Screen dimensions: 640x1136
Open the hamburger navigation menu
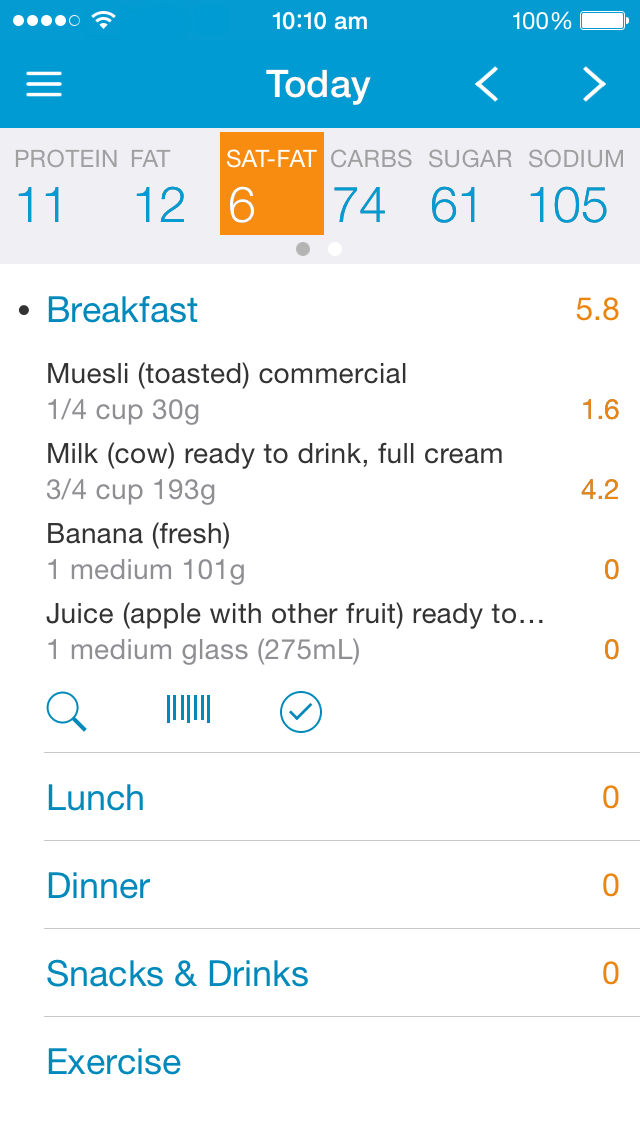(44, 84)
